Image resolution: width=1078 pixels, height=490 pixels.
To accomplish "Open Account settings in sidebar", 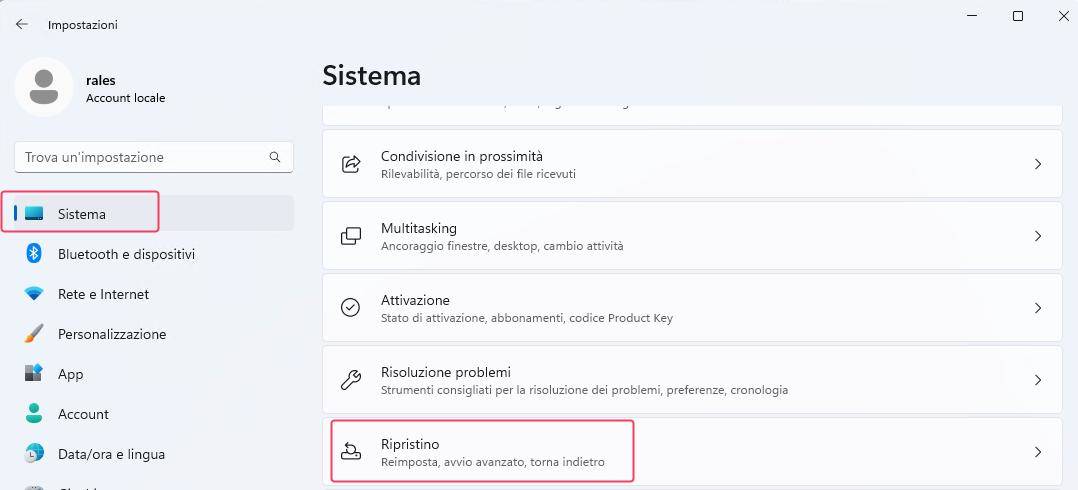I will tap(83, 414).
